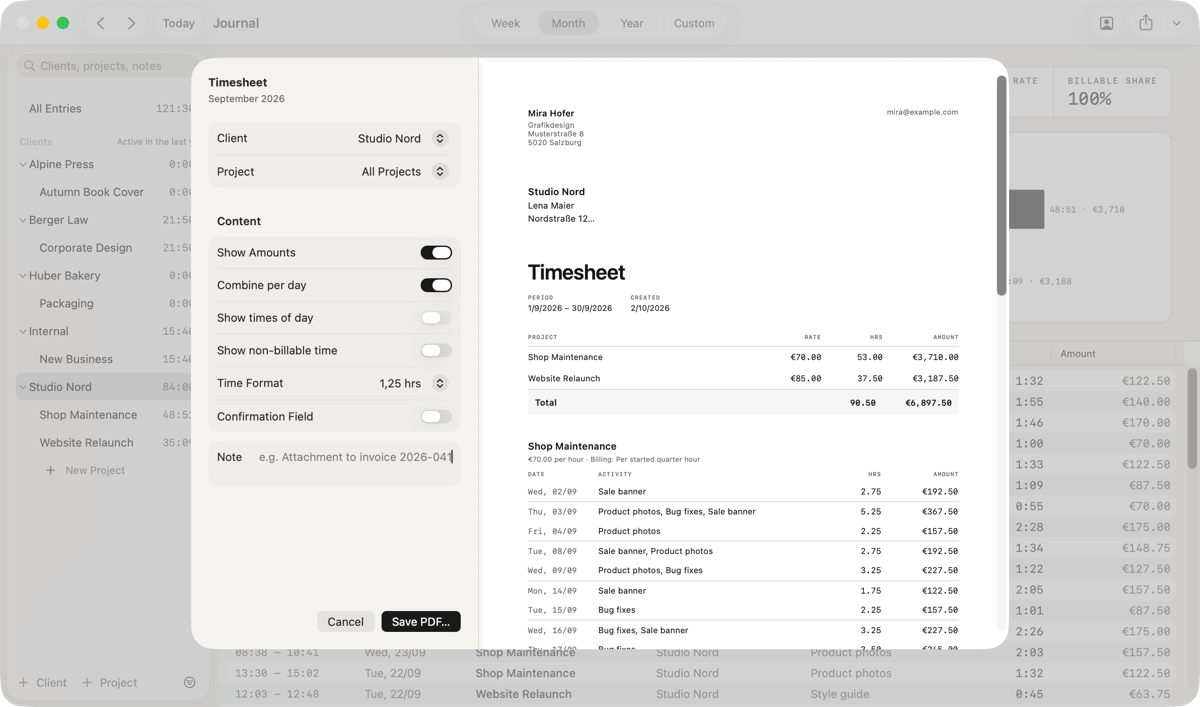
Task: Click the journal table scrollbar at right edge
Action: pyautogui.click(x=1192, y=418)
